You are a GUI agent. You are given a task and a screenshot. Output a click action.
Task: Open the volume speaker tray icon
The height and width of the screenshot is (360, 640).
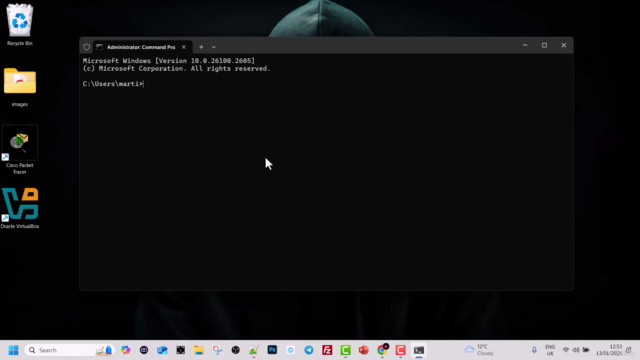(x=576, y=350)
